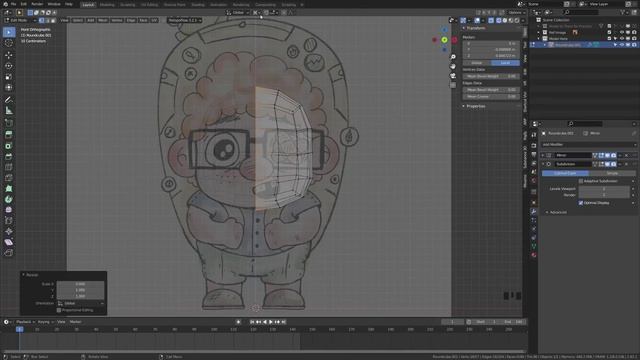Select the Measure tool
The image size is (640, 360).
click(9, 111)
